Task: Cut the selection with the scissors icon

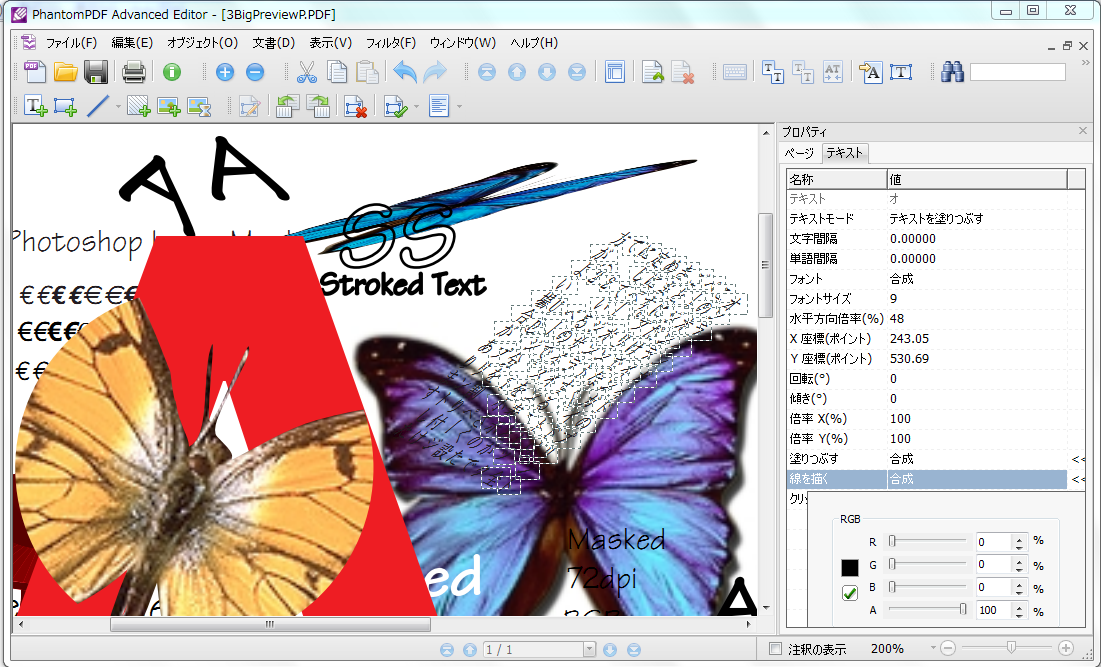Action: 307,72
